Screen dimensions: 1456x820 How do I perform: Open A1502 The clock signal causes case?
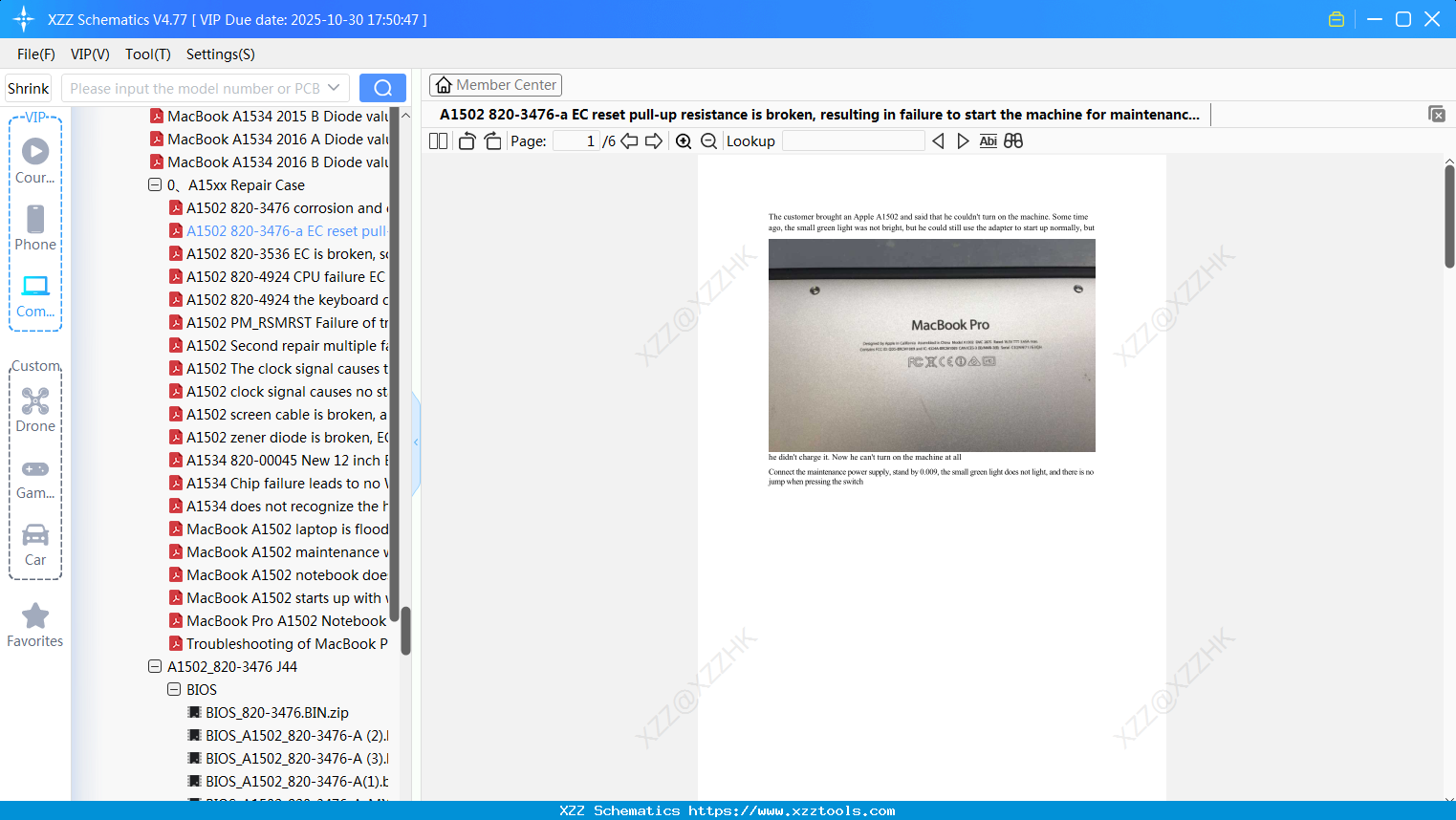click(278, 369)
